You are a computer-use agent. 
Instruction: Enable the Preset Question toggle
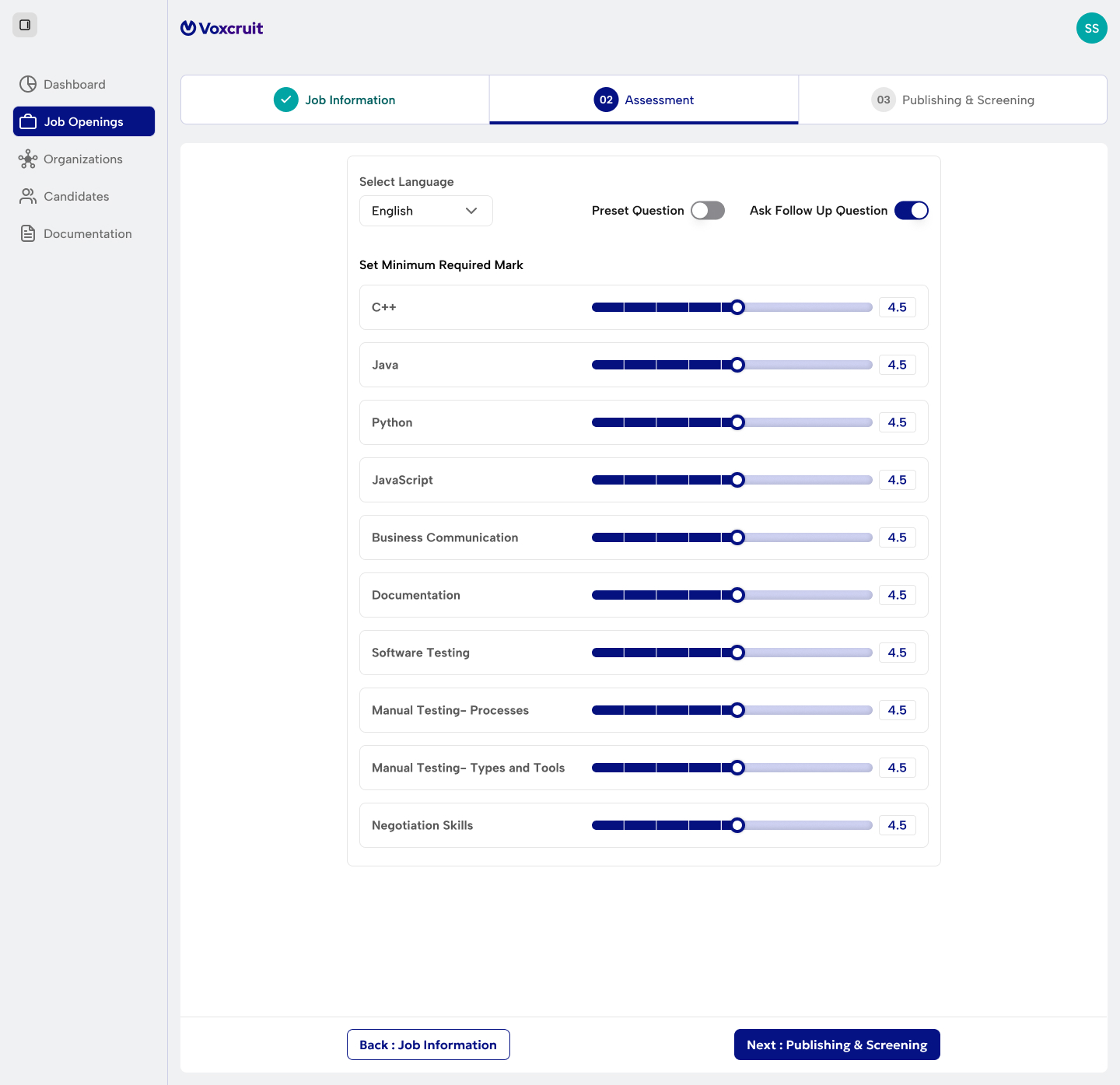[708, 211]
